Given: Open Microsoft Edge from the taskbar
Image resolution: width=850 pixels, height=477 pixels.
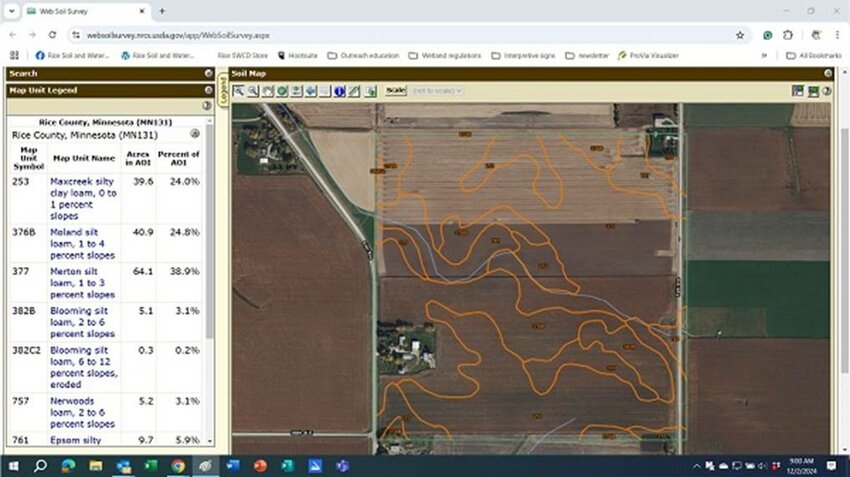Looking at the screenshot, I should click(x=68, y=466).
